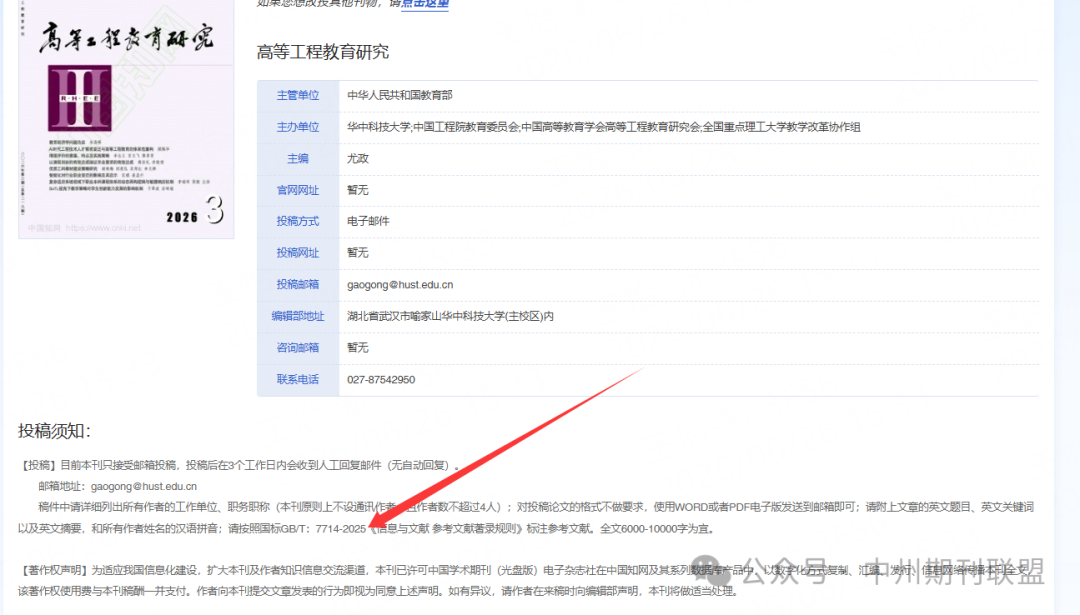Image resolution: width=1080 pixels, height=615 pixels.
Task: Click the 2026 issue 3 label on cover
Action: (195, 211)
